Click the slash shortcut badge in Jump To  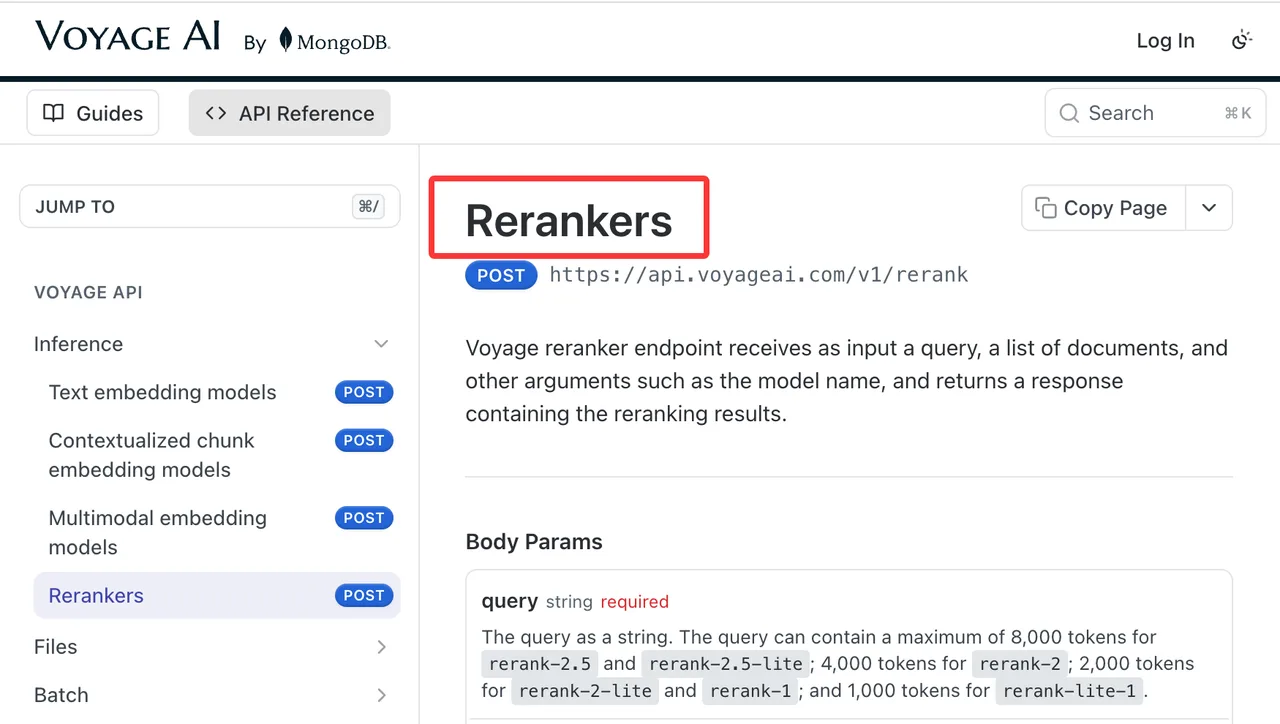click(x=368, y=207)
